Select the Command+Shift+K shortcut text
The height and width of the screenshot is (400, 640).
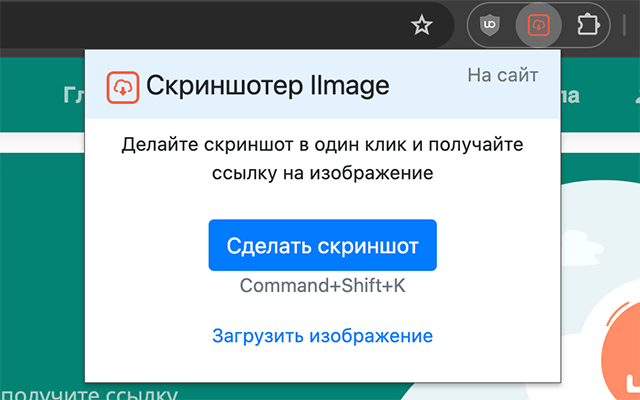(322, 285)
